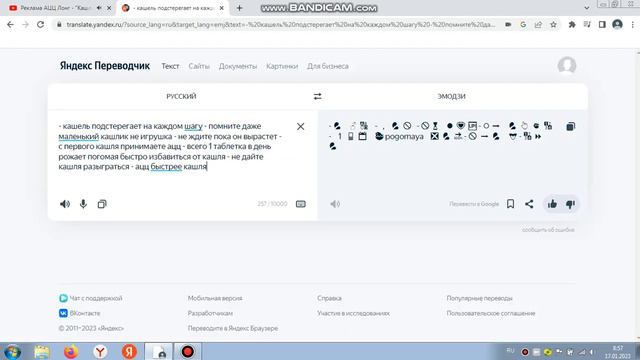640x360 pixels.
Task: Open Bandicam recorder in taskbar
Action: pyautogui.click(x=188, y=352)
